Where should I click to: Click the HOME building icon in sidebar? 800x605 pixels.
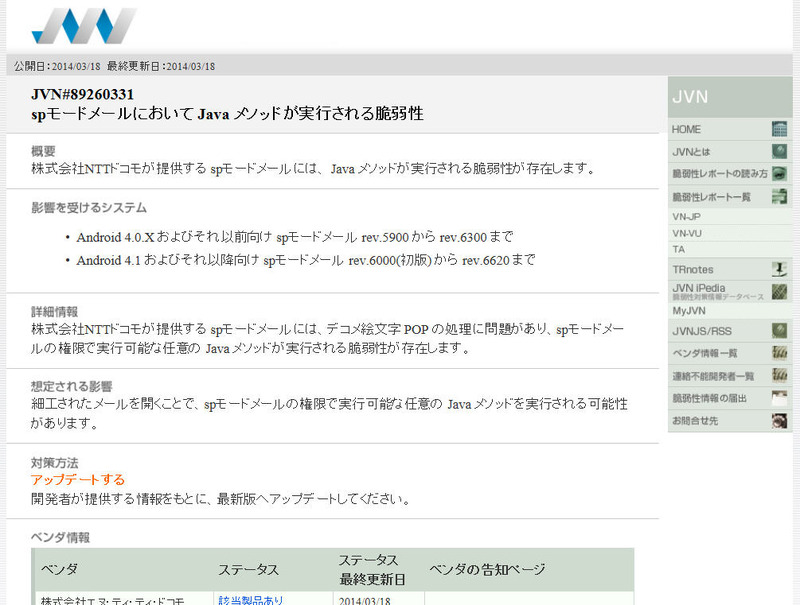pyautogui.click(x=779, y=129)
